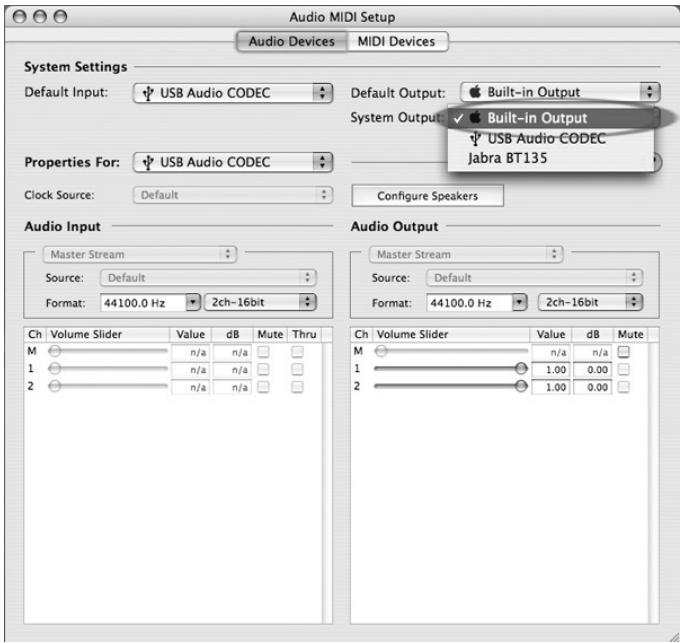Click USB icon beside USB Audio CODEC menu item

476,139
